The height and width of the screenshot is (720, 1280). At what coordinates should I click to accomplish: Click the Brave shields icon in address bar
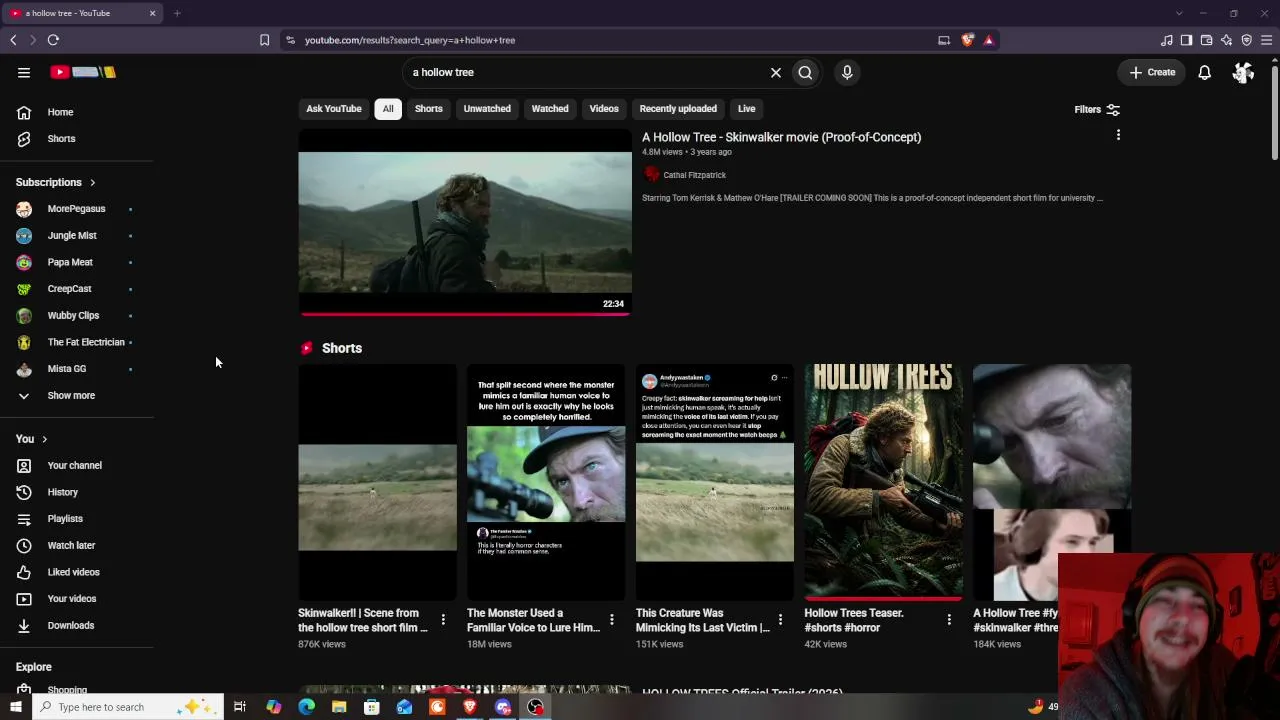(x=967, y=40)
